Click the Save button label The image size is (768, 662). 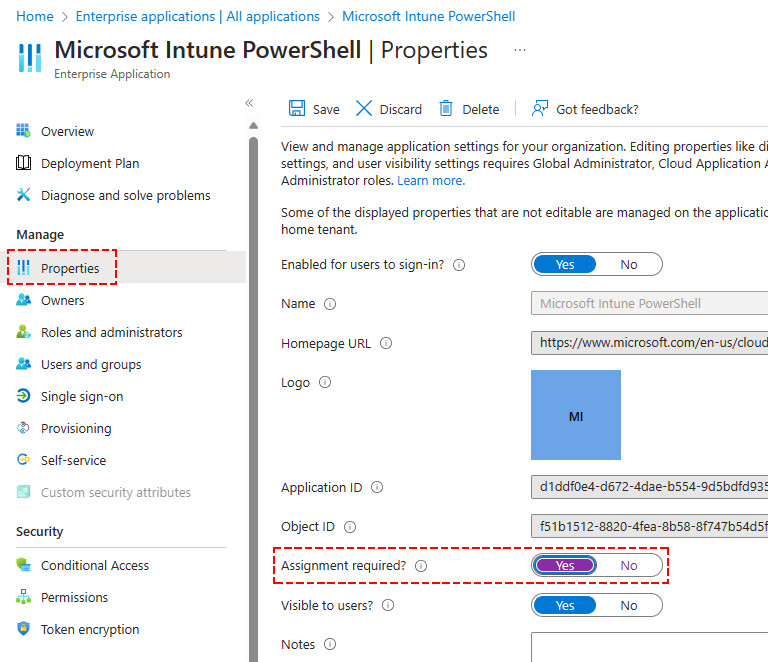tap(326, 109)
